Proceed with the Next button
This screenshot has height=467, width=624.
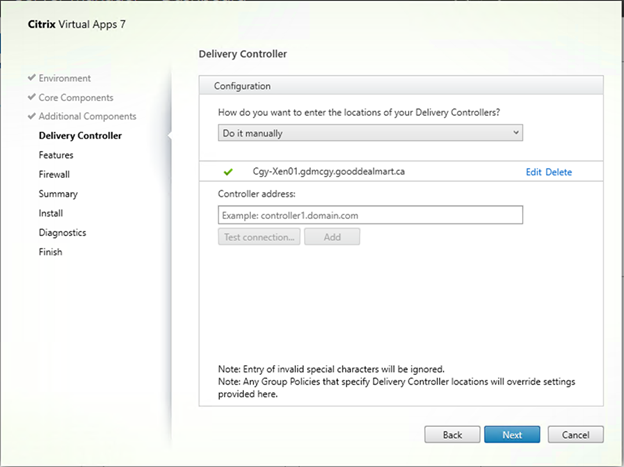tap(512, 435)
